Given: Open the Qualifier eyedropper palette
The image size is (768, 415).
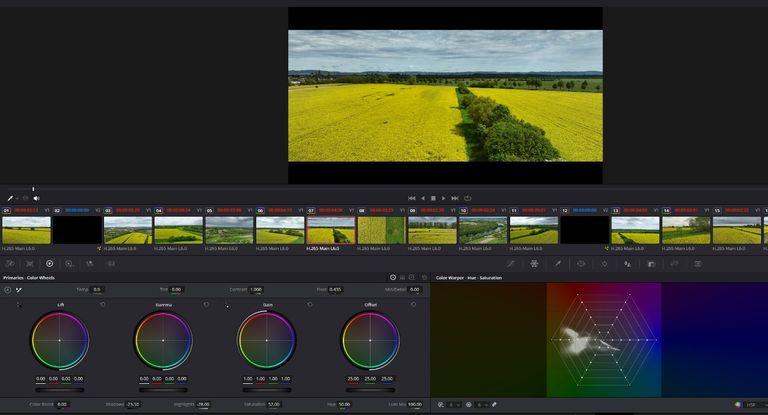Looking at the screenshot, I should (557, 264).
